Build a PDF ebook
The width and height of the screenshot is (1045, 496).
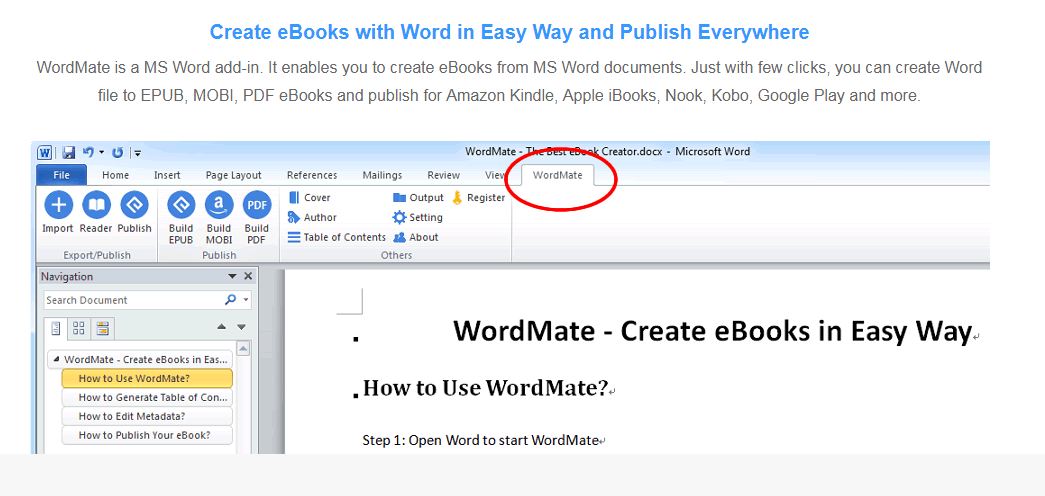[x=257, y=219]
